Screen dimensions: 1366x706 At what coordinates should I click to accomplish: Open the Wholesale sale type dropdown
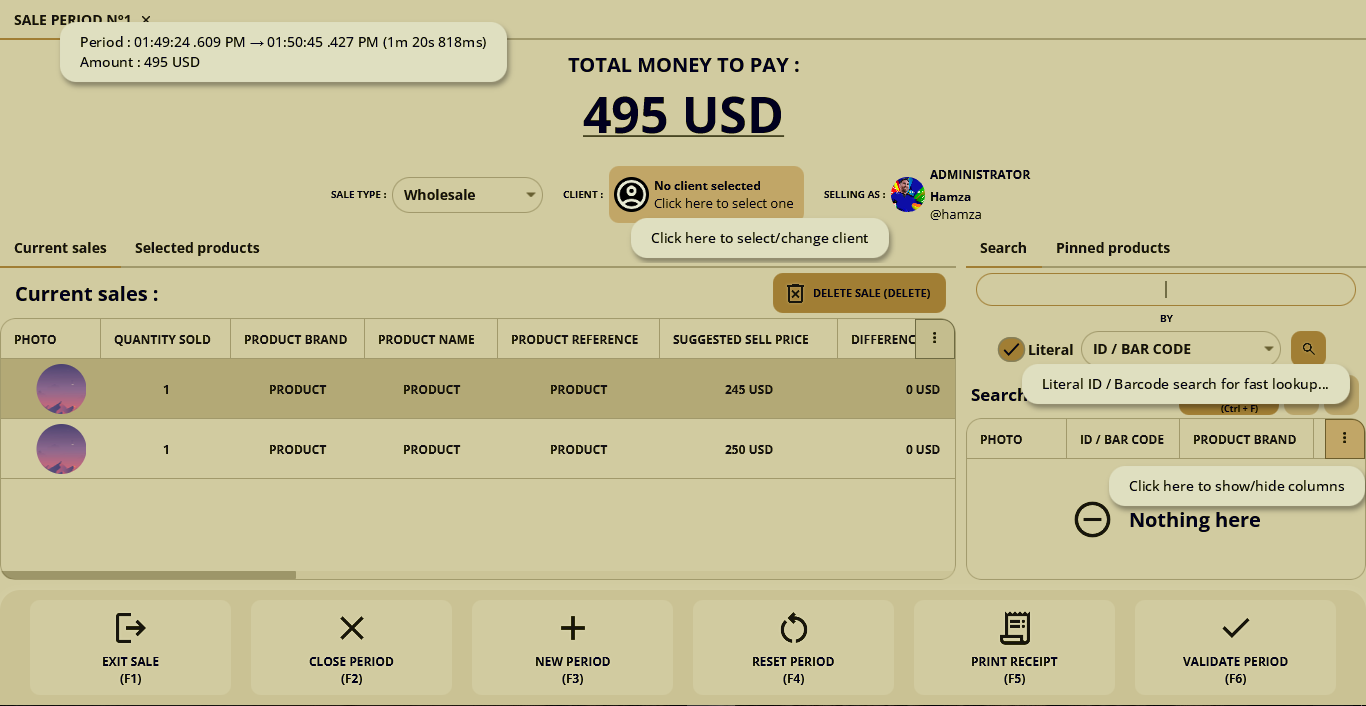[467, 195]
